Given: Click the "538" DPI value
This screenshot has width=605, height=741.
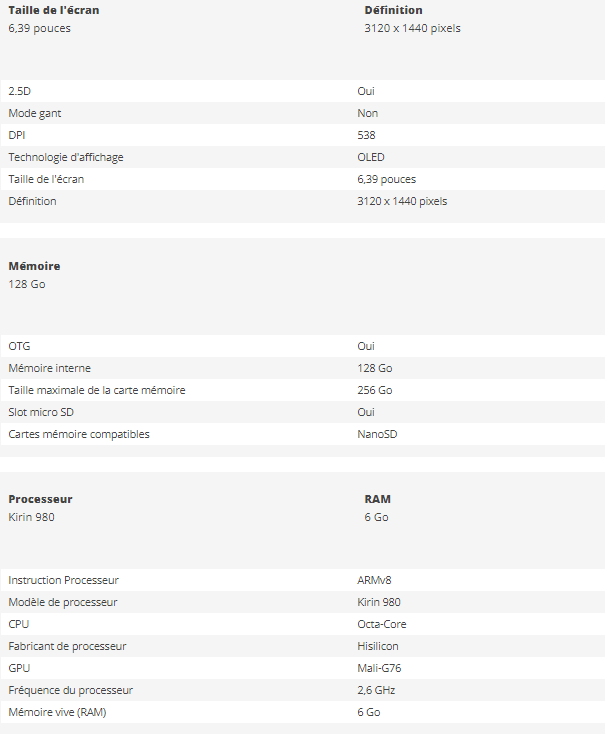Looking at the screenshot, I should [366, 135].
